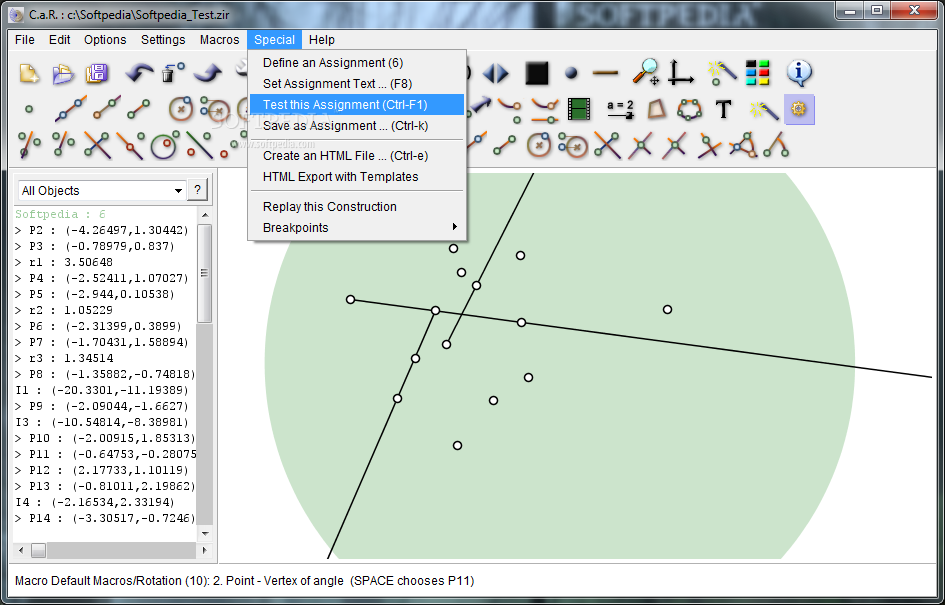
Task: Choose Save as Assignment ... (Ctrl-k)
Action: (x=357, y=126)
